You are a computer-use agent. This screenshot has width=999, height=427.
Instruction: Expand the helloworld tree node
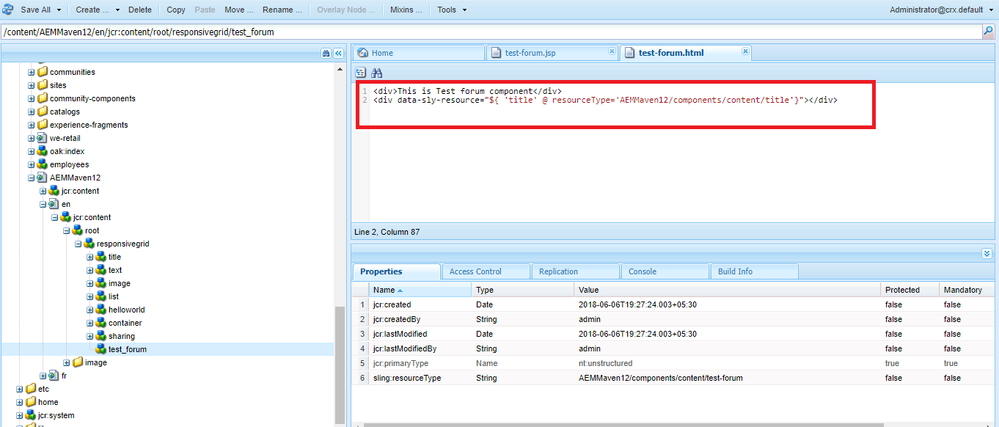(90, 310)
